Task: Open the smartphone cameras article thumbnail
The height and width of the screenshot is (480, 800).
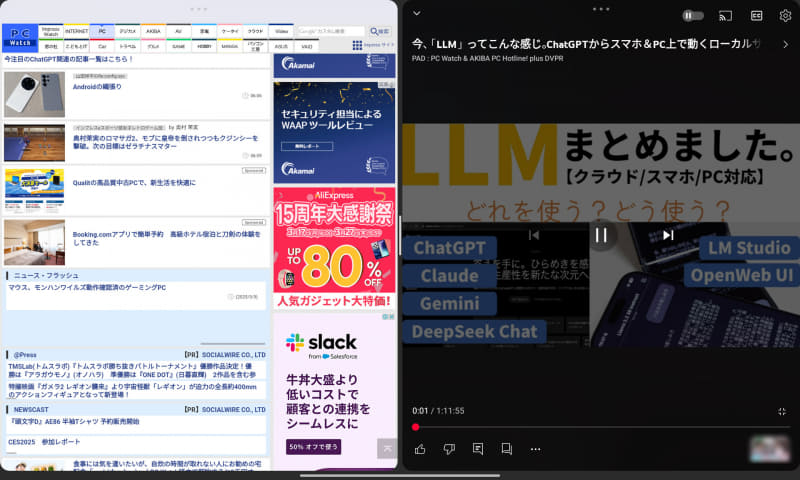Action: pos(35,94)
